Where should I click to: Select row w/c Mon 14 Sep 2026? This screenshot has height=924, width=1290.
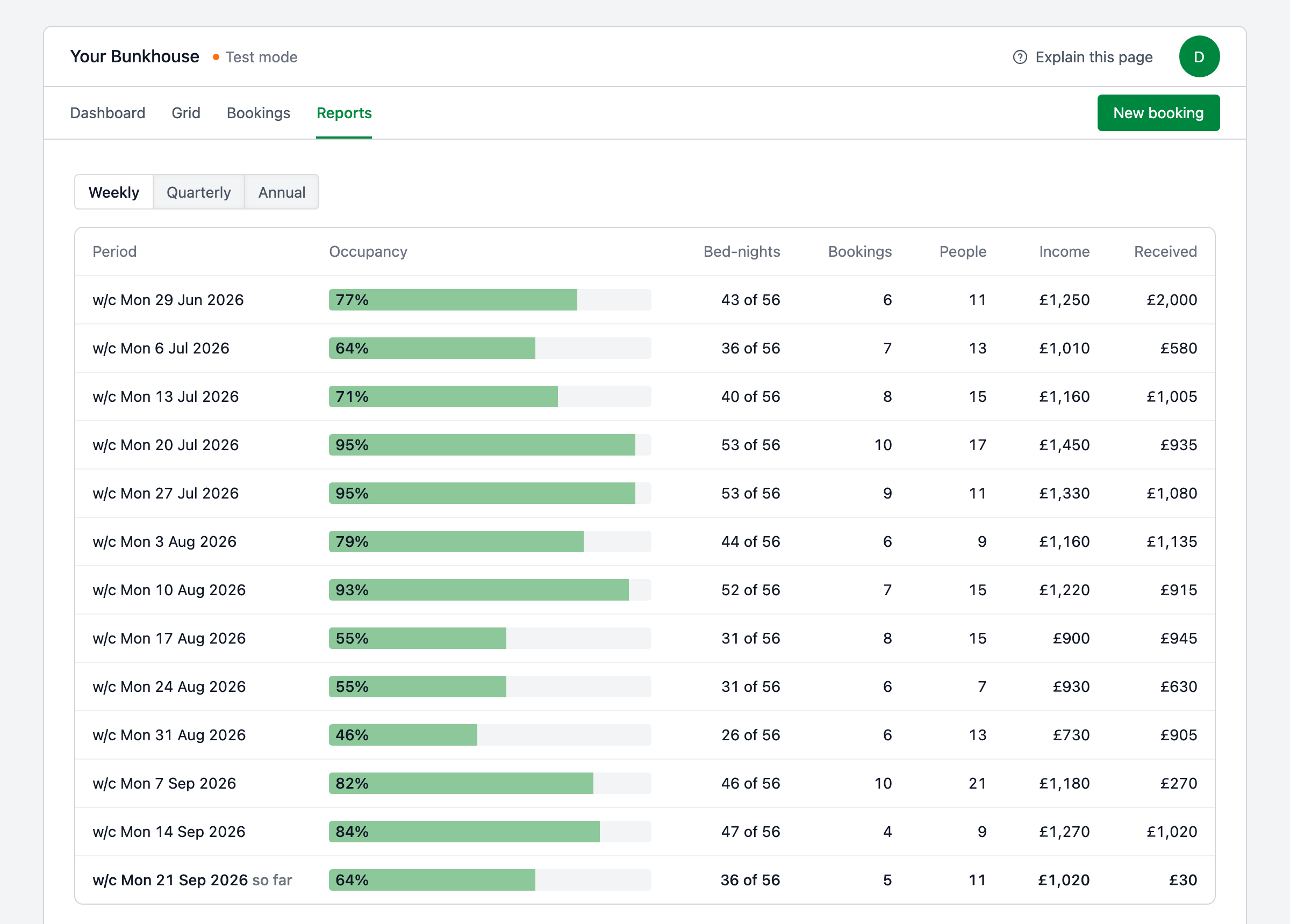(644, 831)
